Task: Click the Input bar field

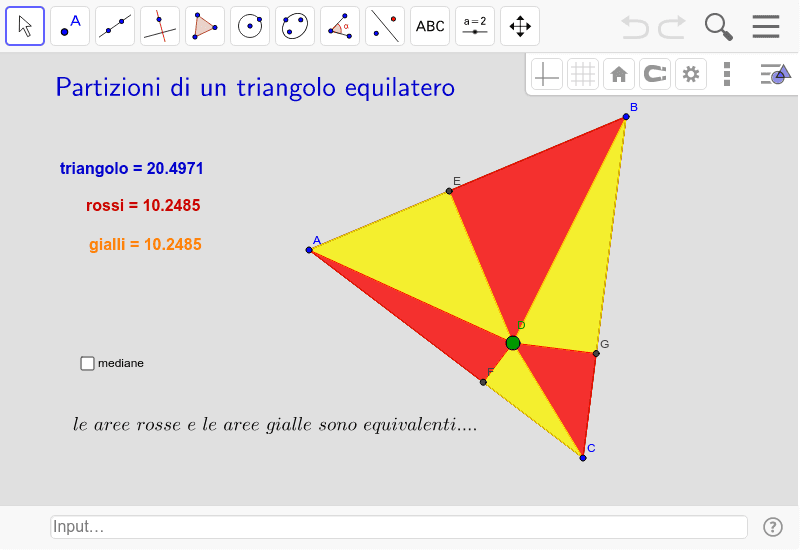Action: pos(398,527)
